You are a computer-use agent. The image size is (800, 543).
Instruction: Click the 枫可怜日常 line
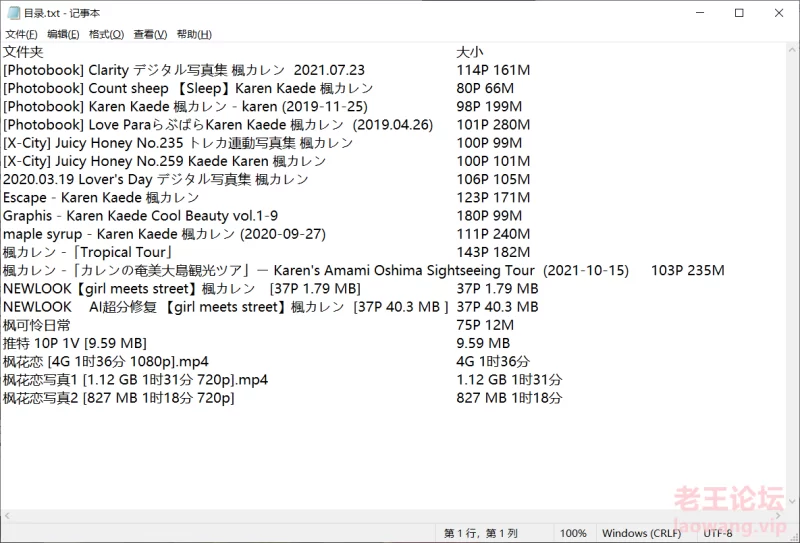point(36,325)
